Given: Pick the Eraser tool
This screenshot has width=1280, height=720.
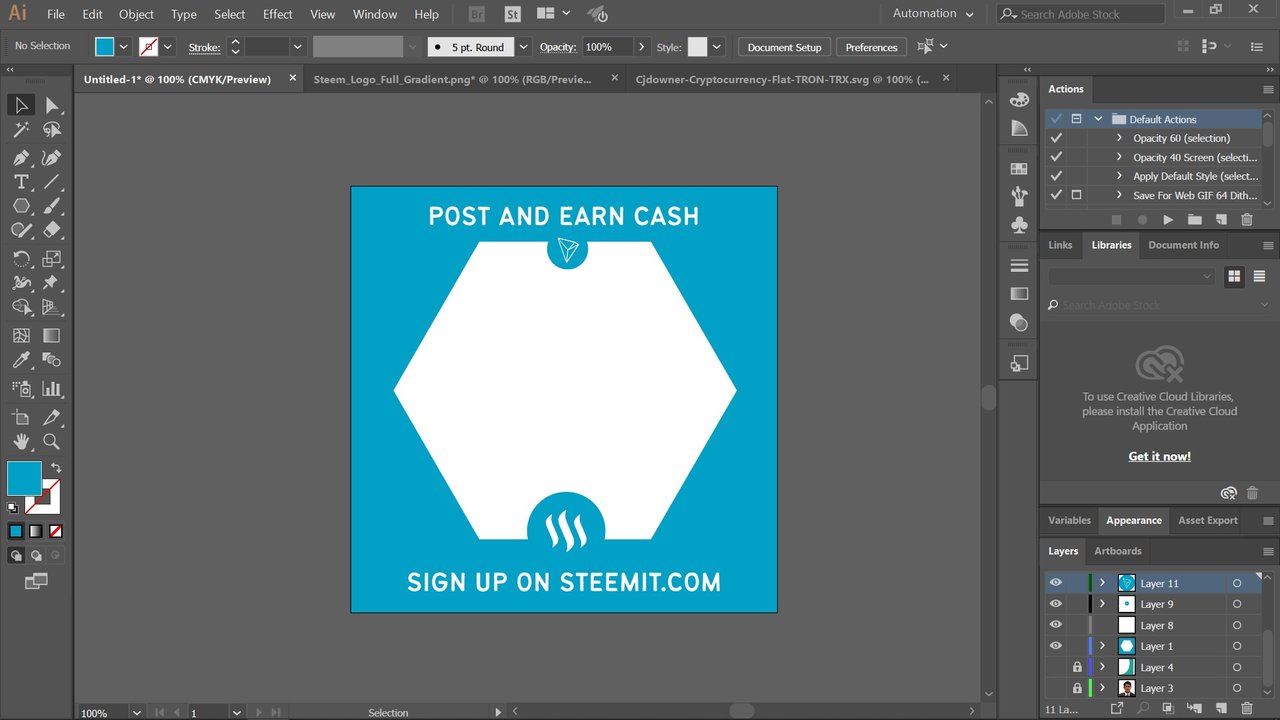Looking at the screenshot, I should pyautogui.click(x=52, y=230).
